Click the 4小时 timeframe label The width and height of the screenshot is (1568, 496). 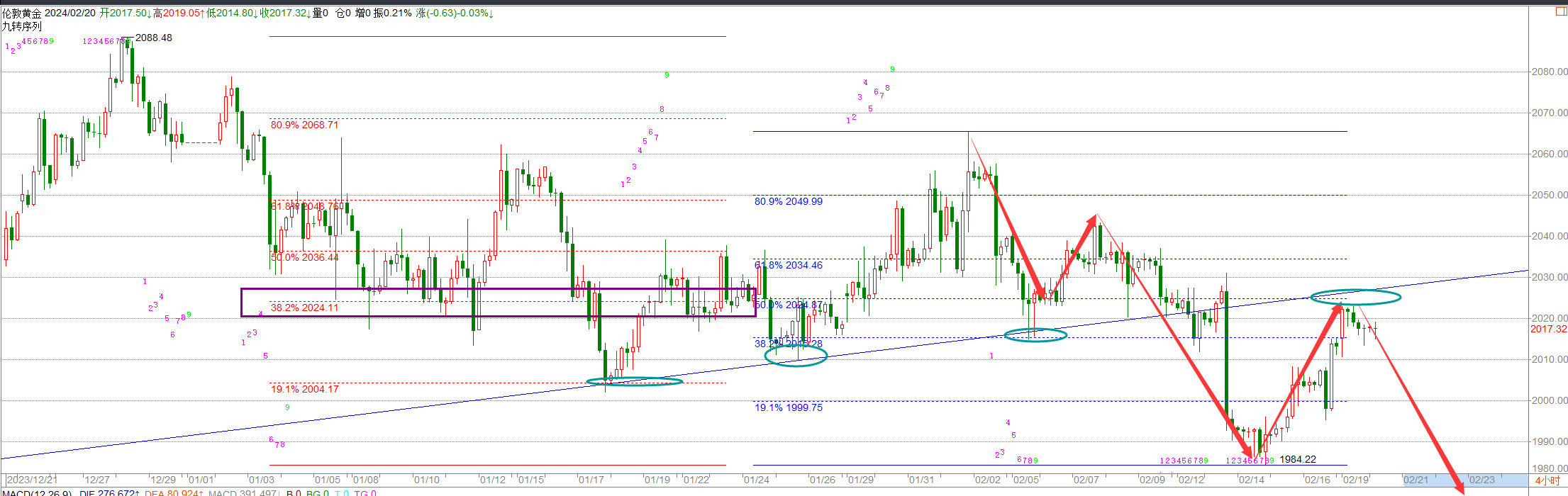pos(1547,480)
